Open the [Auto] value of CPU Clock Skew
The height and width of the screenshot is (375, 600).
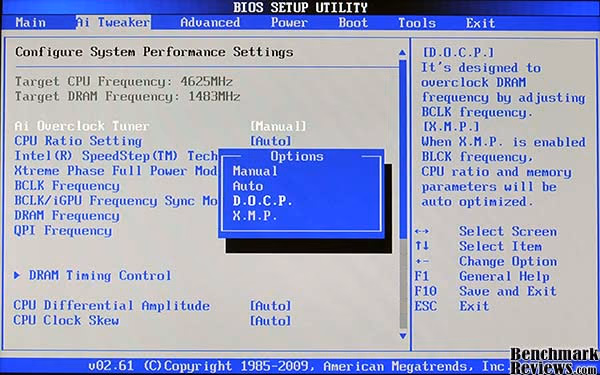coord(271,321)
